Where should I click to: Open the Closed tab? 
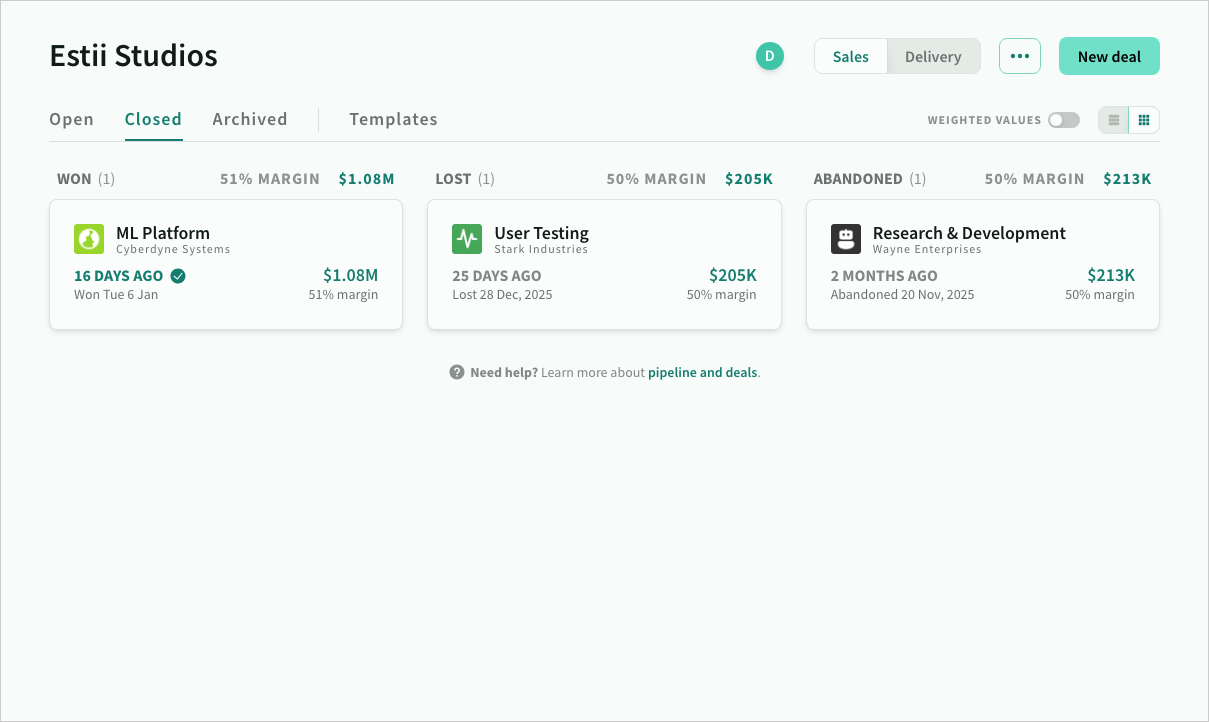(153, 118)
